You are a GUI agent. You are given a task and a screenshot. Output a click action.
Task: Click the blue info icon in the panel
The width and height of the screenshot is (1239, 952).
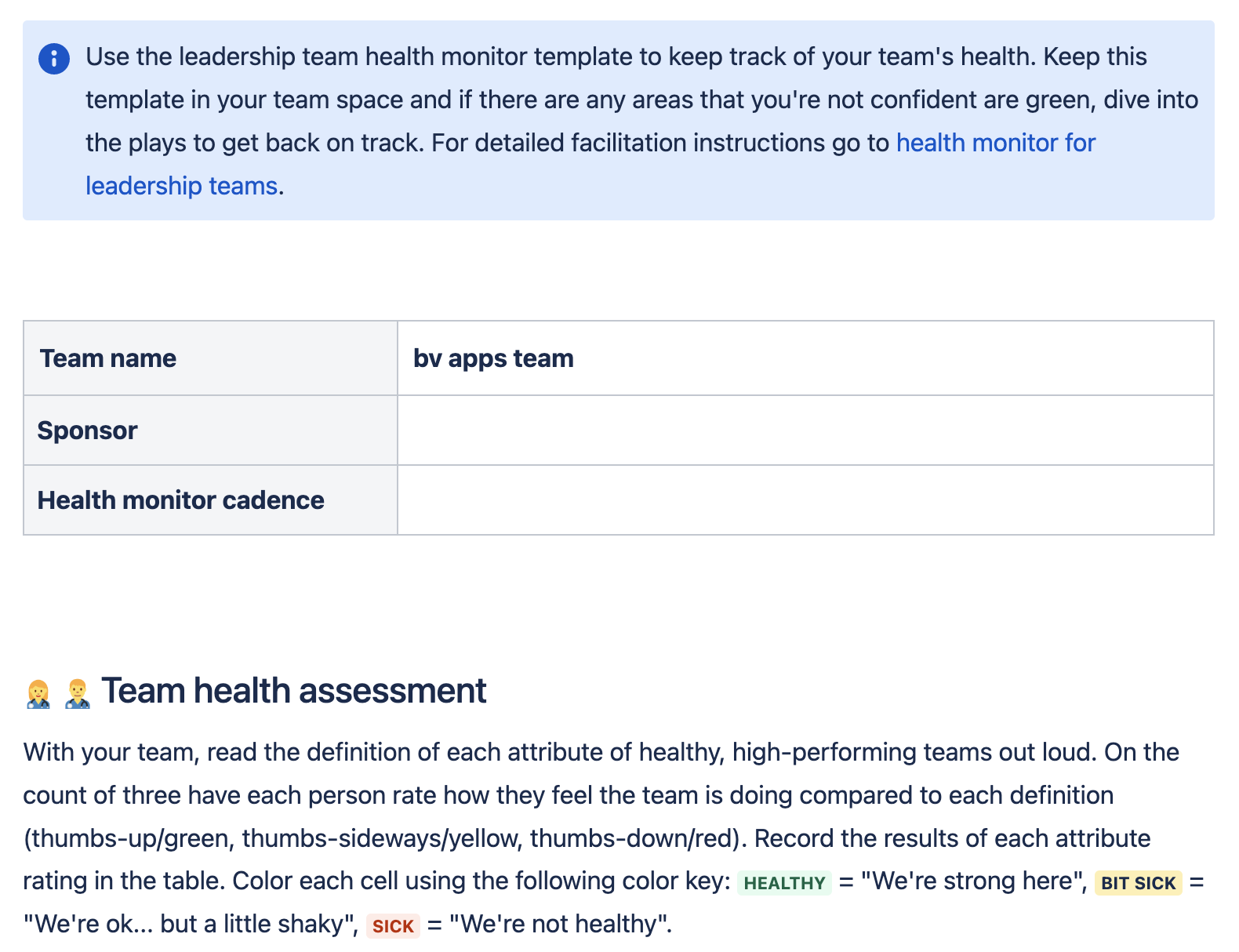[53, 58]
